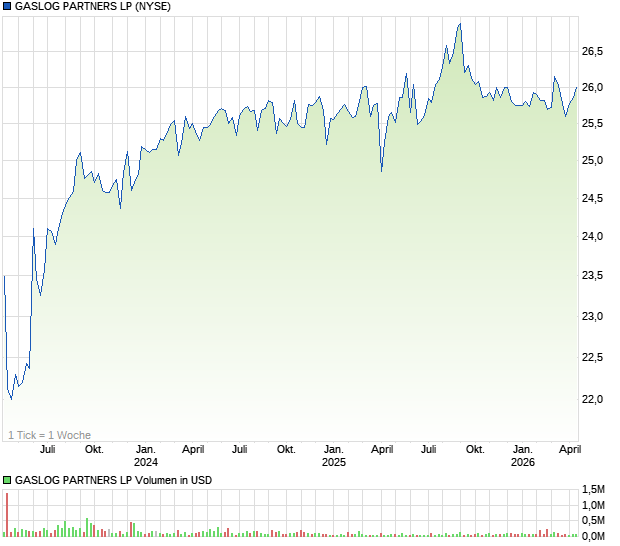Screen dimensions: 620x546
Task: Click the 22,5 price axis label
Action: click(592, 357)
